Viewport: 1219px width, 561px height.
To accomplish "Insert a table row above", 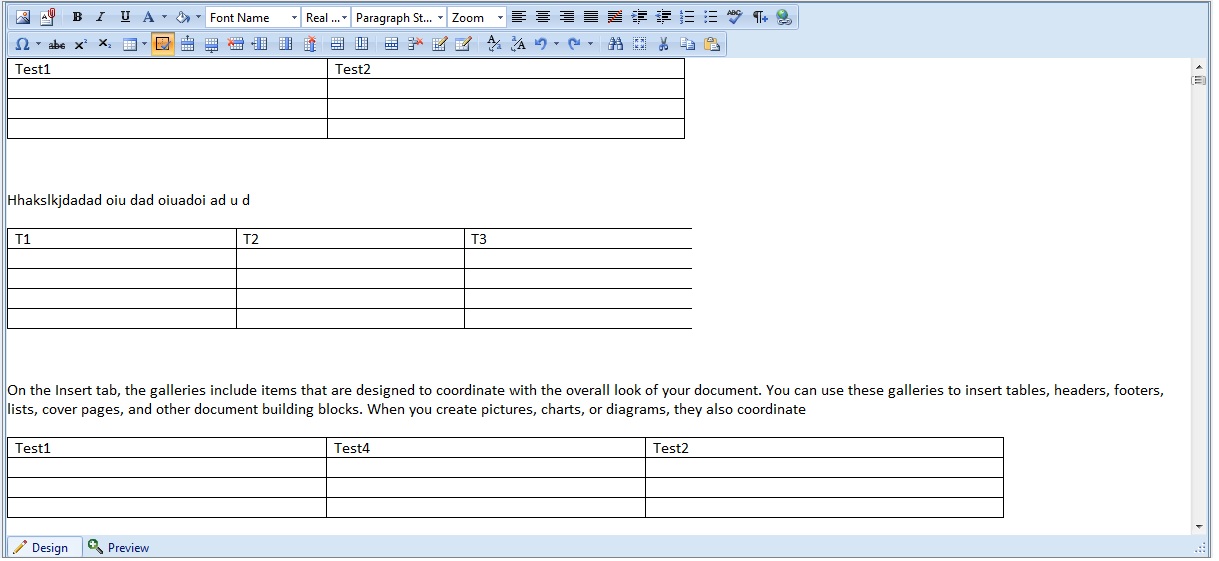I will click(187, 44).
